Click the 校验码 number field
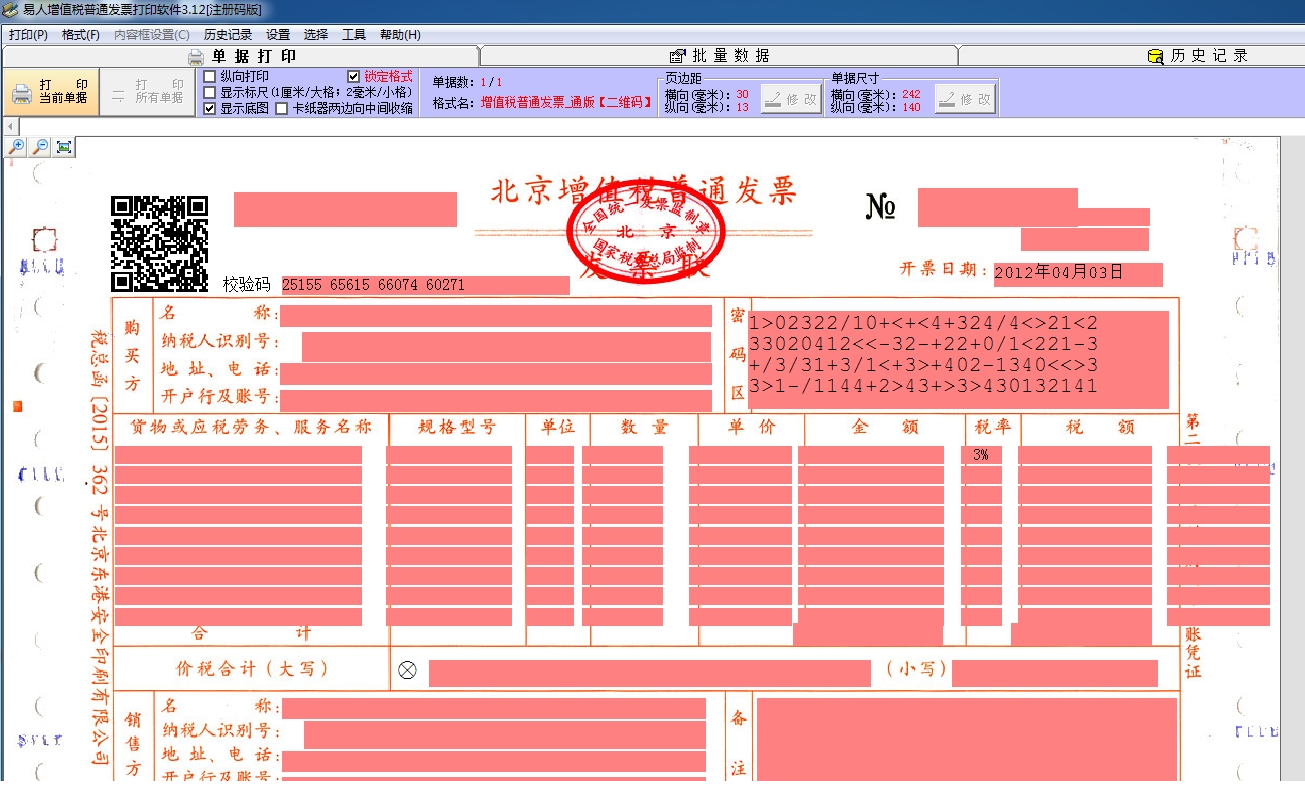Viewport: 1305px width, 812px height. pos(425,285)
